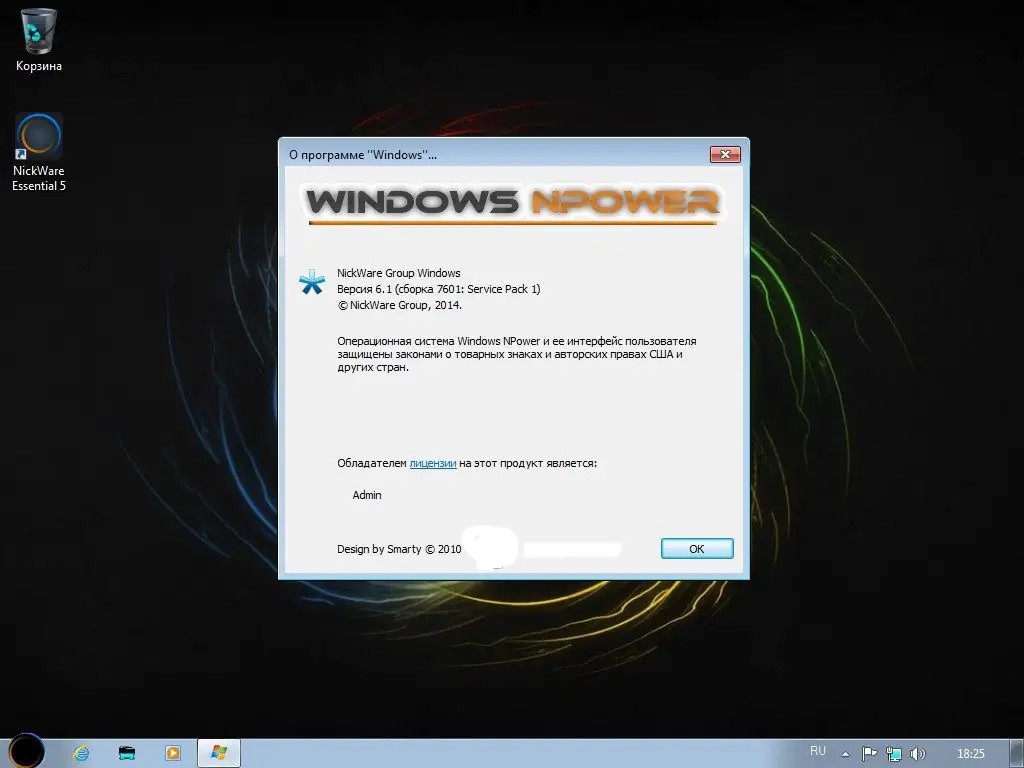1024x768 pixels.
Task: Open the Start menu orb
Action: (x=27, y=751)
